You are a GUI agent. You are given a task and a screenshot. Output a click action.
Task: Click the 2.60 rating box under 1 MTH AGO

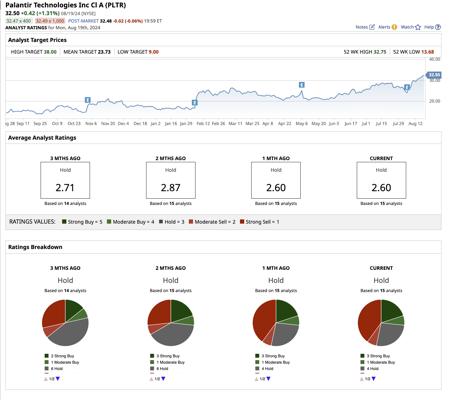[276, 180]
